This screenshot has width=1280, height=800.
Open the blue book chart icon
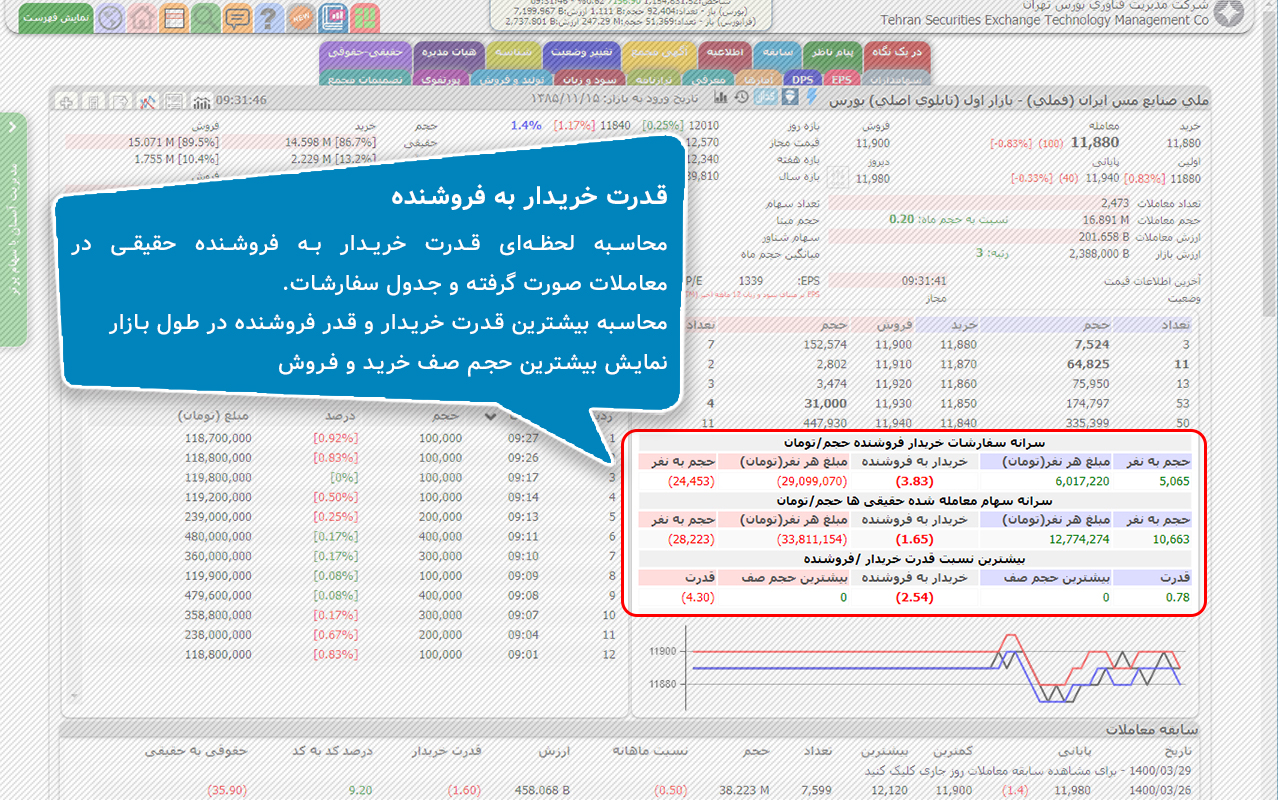(x=334, y=17)
